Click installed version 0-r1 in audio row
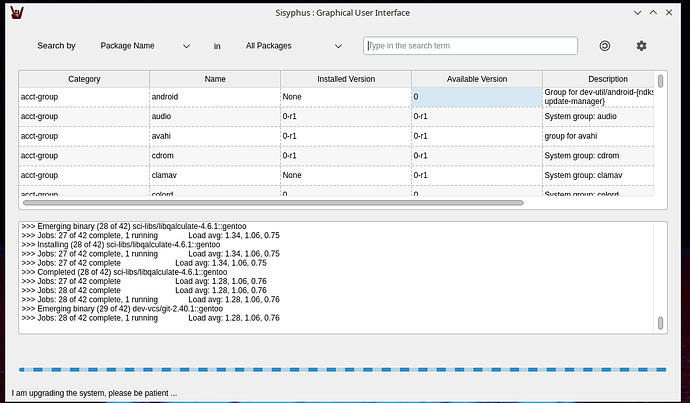The width and height of the screenshot is (690, 403). (346, 117)
